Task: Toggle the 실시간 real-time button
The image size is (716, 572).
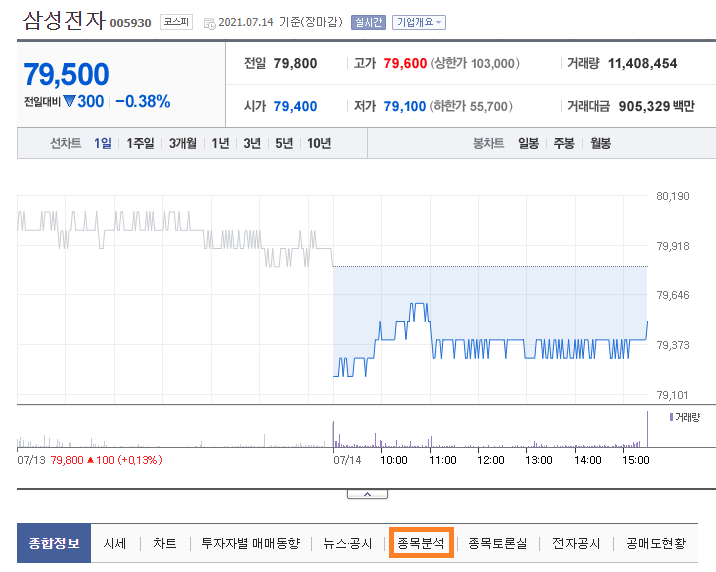Action: tap(368, 22)
